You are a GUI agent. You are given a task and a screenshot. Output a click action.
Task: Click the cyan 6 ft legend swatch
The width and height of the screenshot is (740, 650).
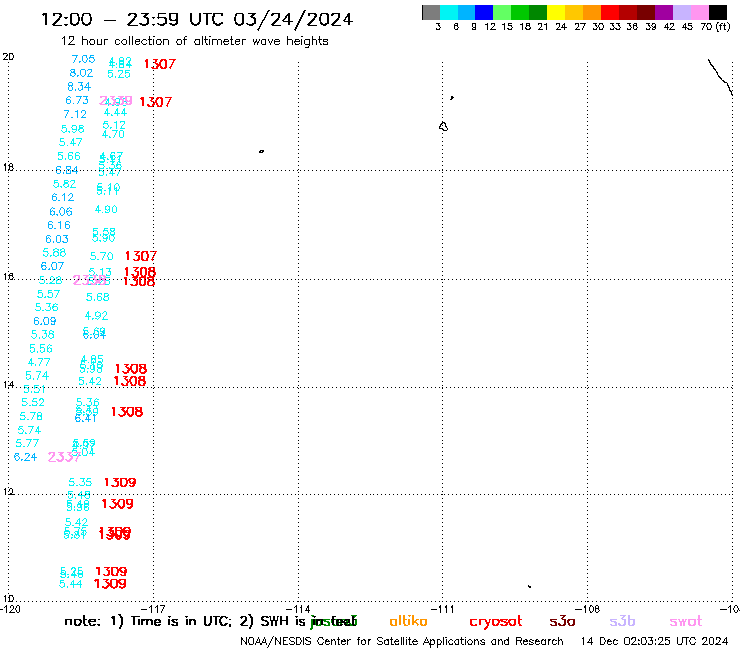coord(449,12)
